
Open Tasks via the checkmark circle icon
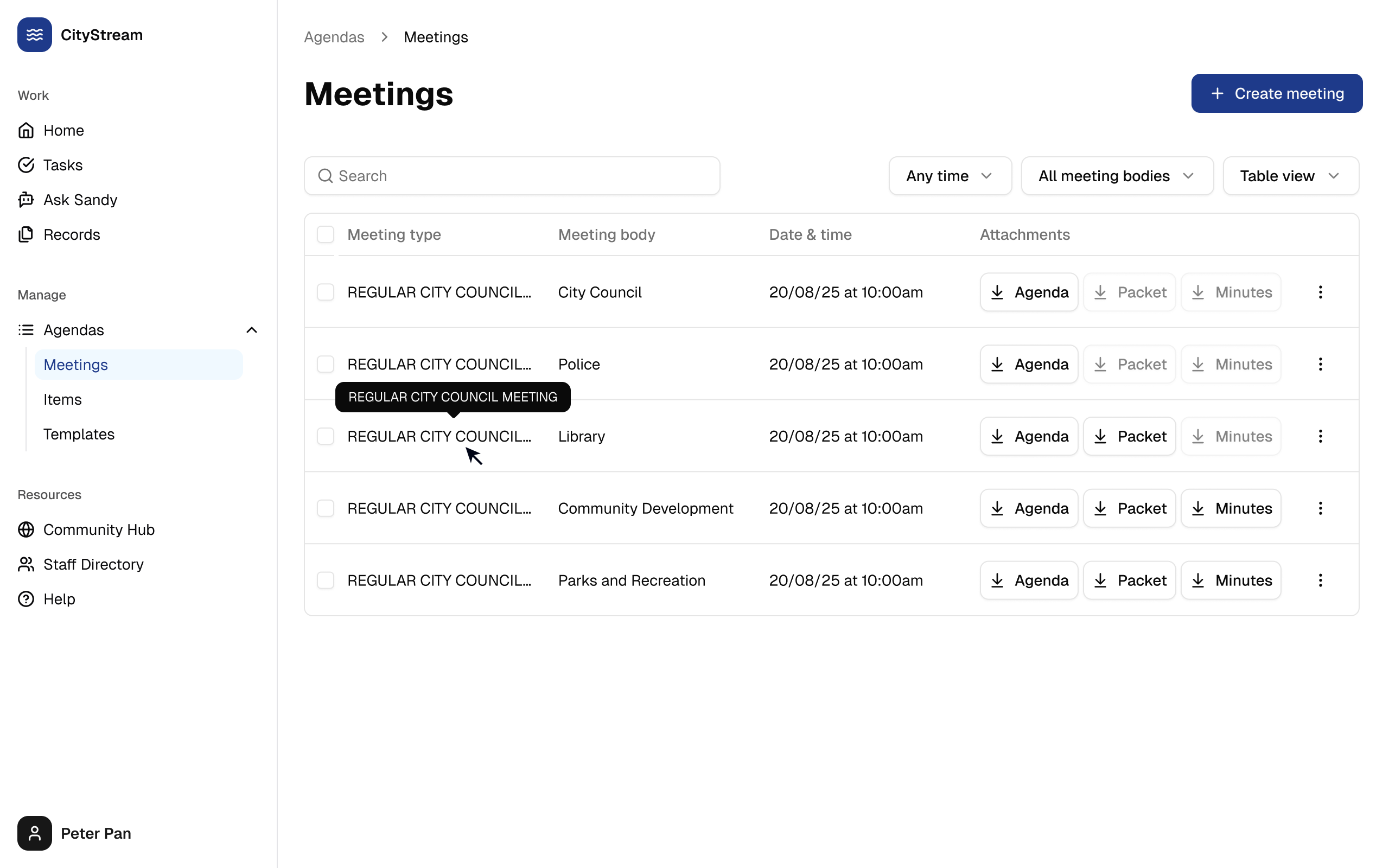26,165
